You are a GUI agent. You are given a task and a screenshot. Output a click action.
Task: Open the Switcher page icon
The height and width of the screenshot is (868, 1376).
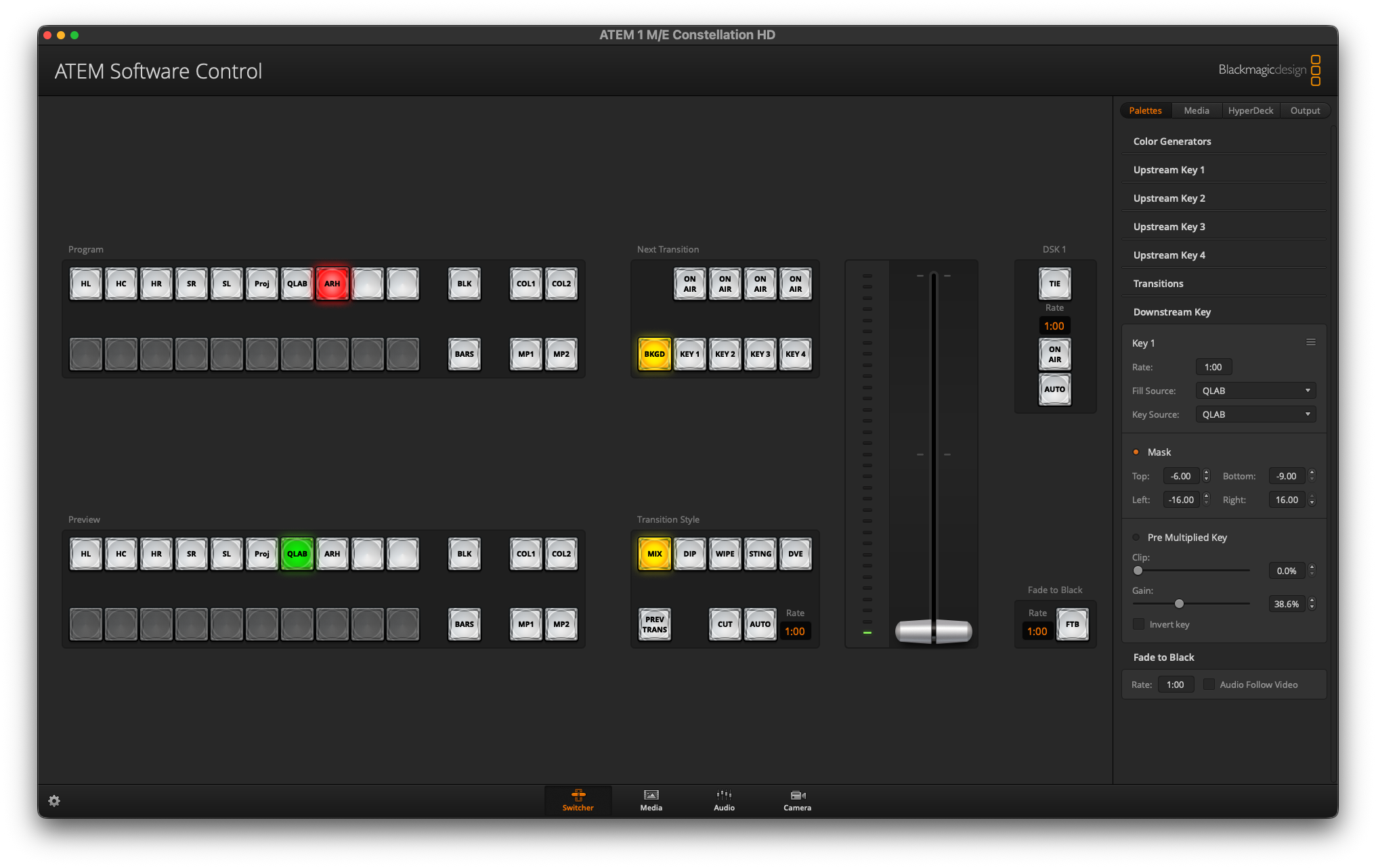click(578, 800)
